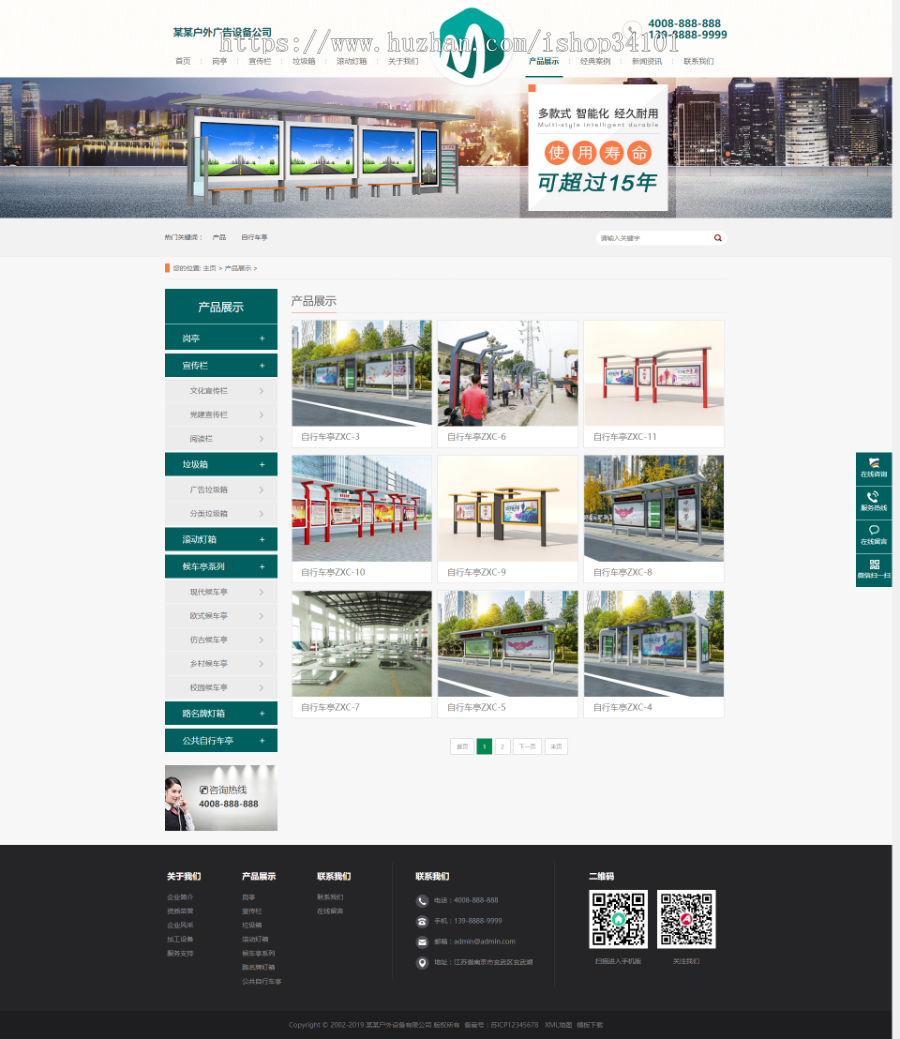Click 主页 in breadcrumb

pos(209,268)
